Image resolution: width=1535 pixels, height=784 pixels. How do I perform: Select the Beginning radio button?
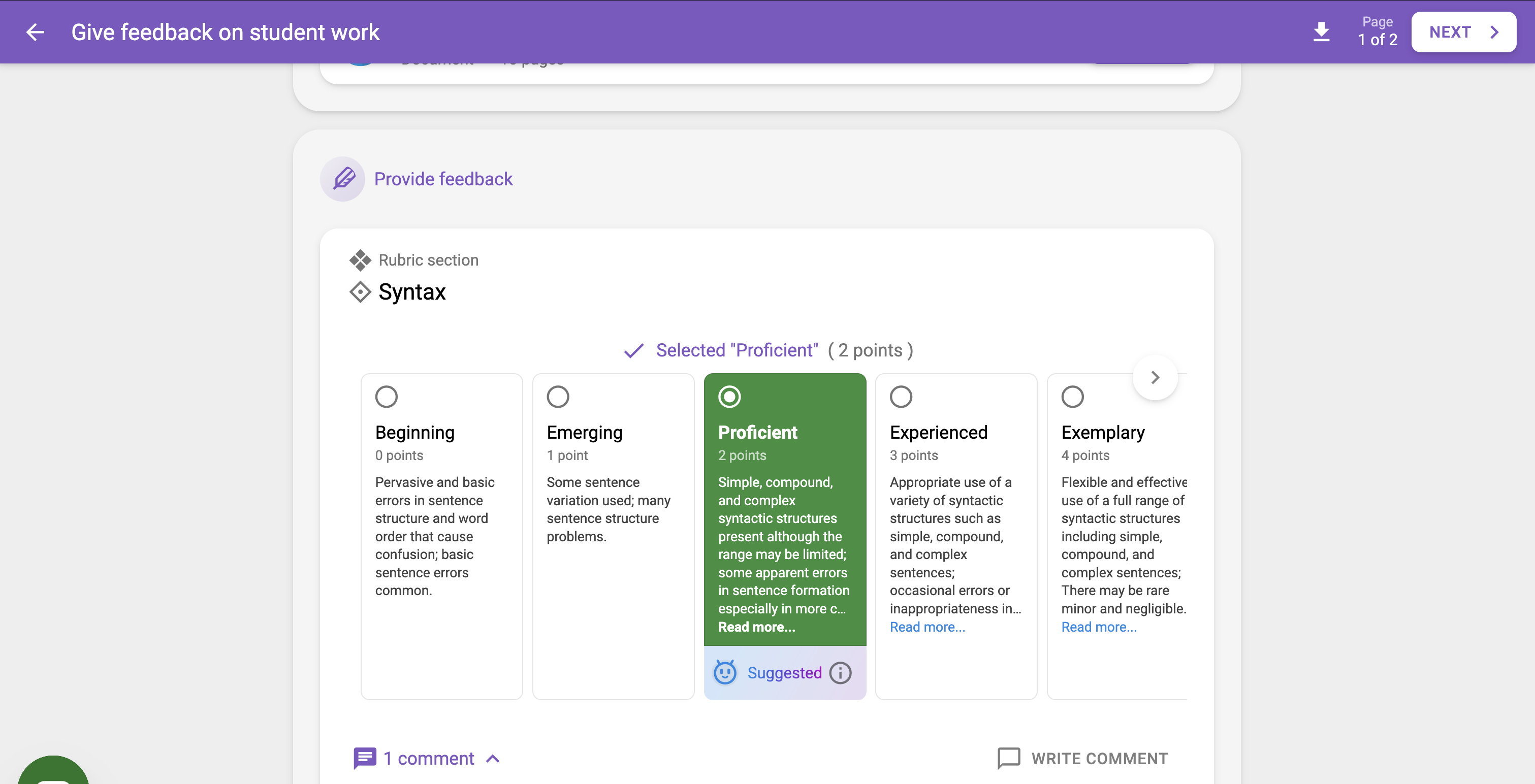386,397
